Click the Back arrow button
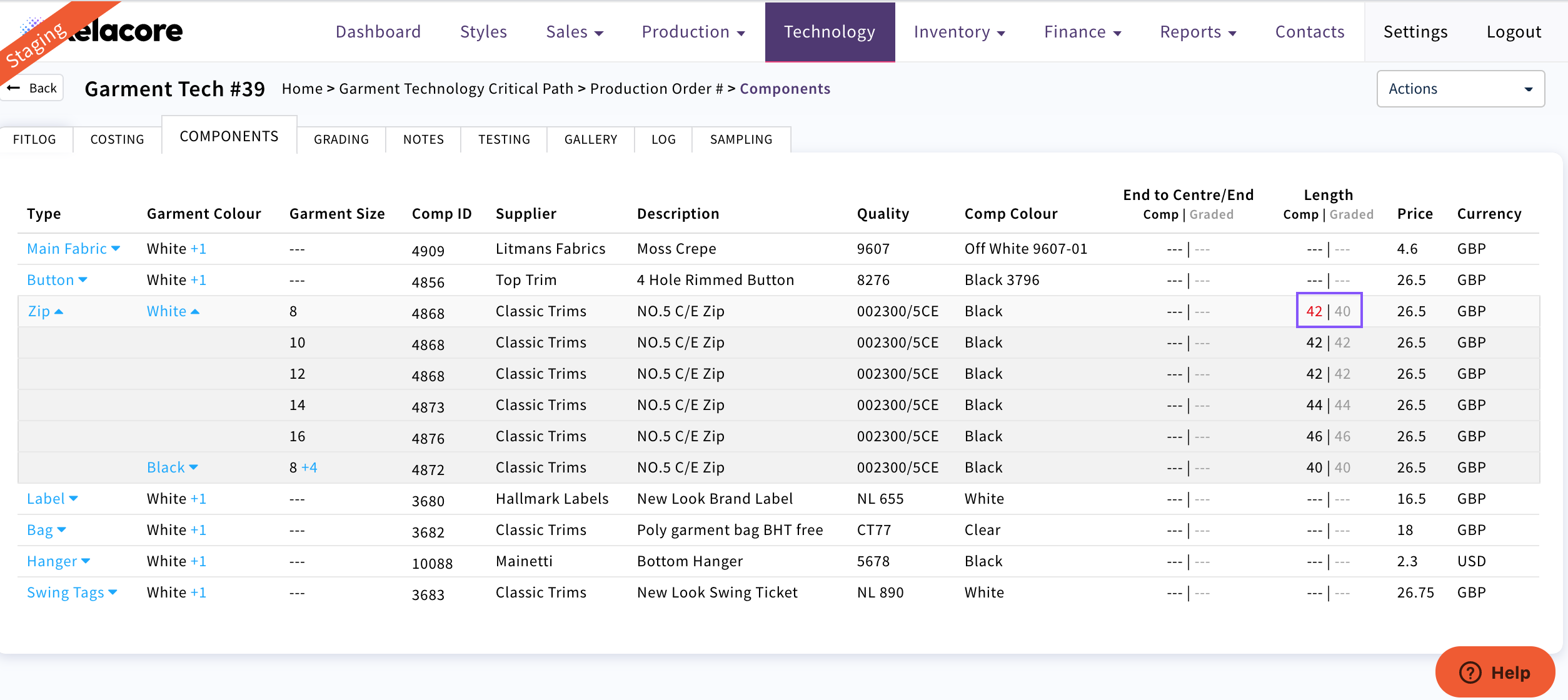Screen dimensions: 1568x700 click(x=34, y=88)
